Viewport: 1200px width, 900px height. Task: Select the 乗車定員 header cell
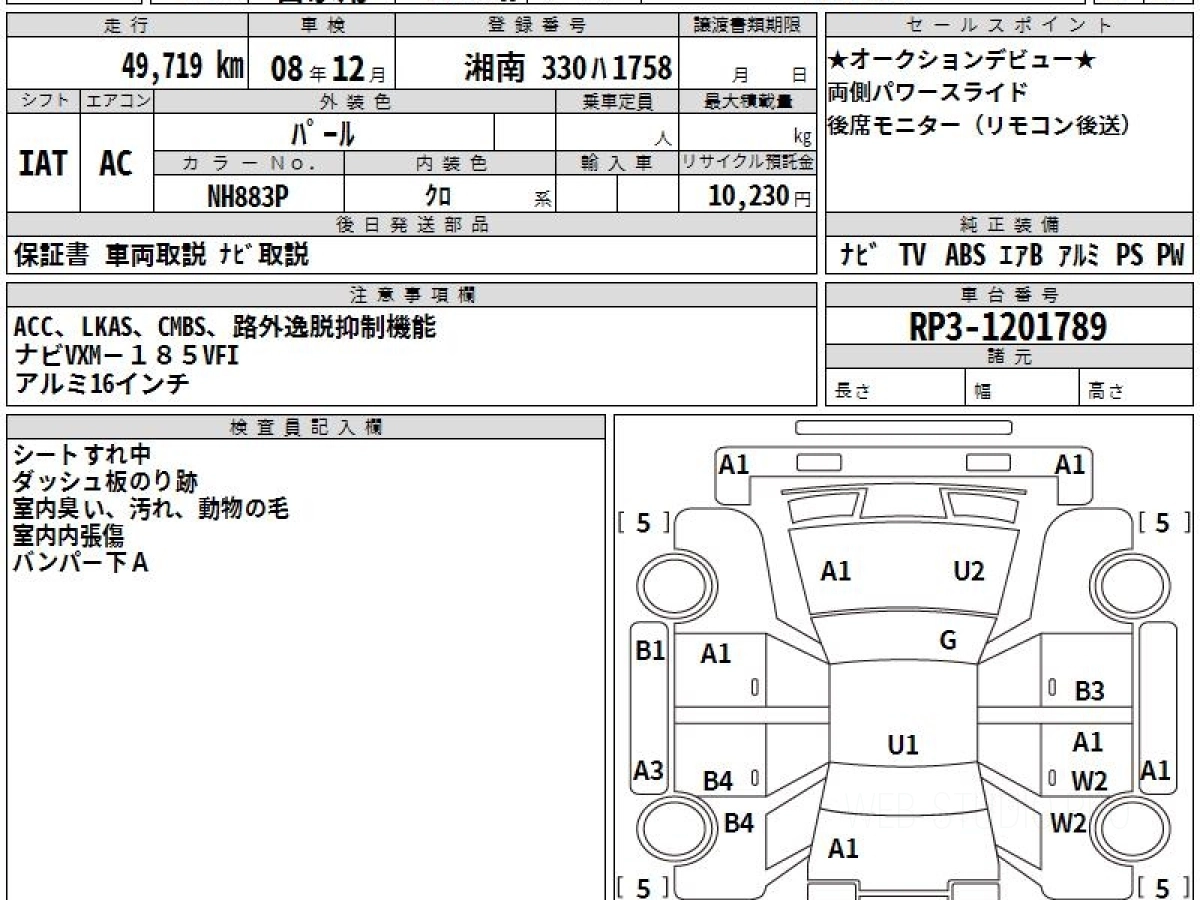617,101
